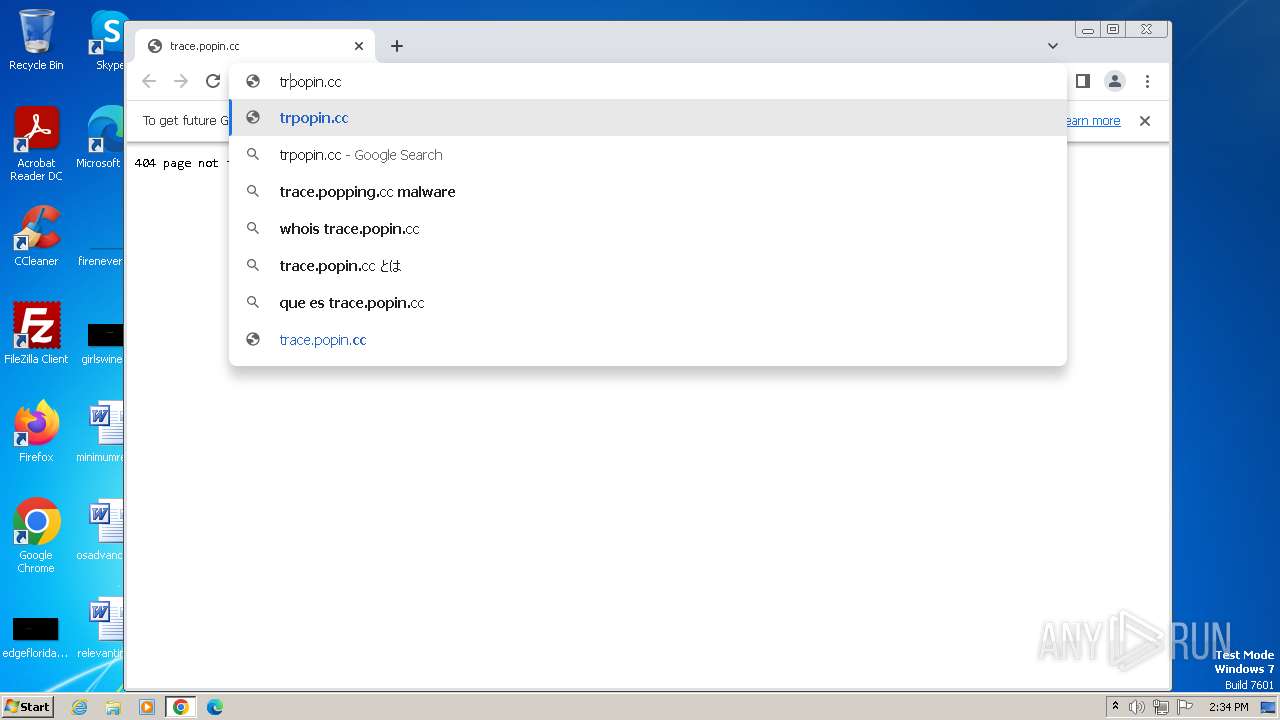The image size is (1280, 720).
Task: Close the trace.popin.cc tab
Action: 359,46
